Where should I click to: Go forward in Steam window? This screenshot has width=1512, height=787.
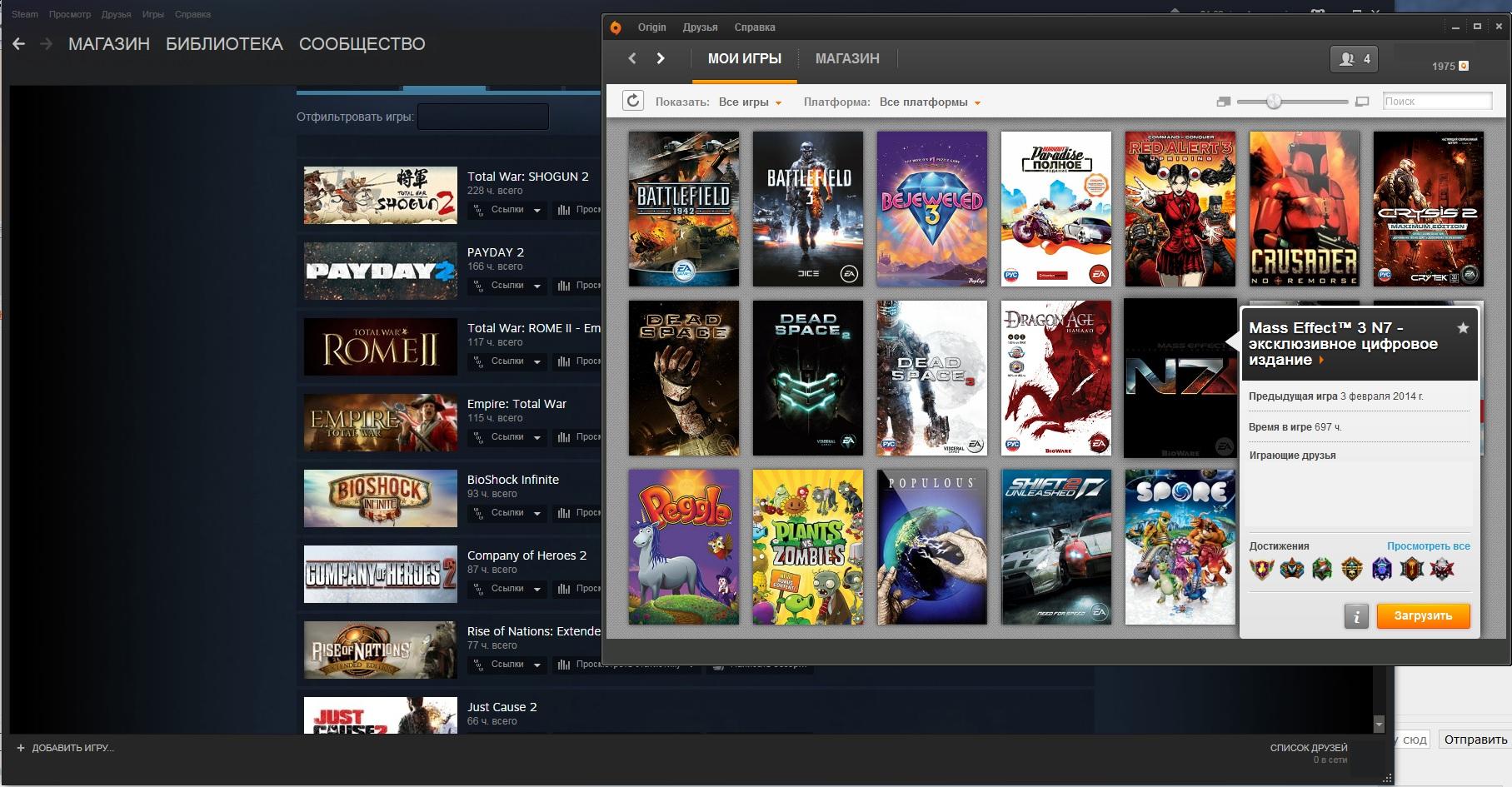(x=47, y=44)
